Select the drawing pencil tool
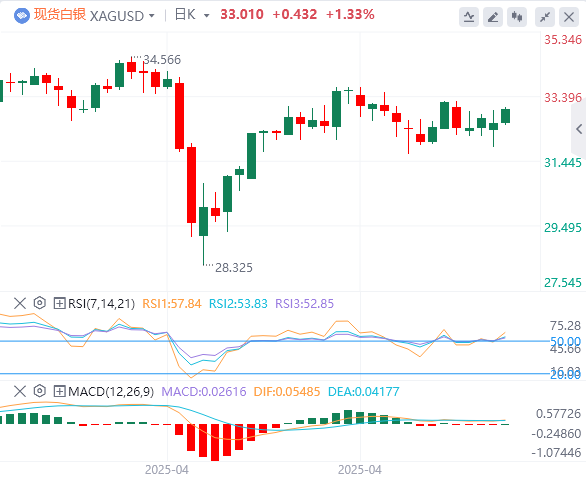The width and height of the screenshot is (586, 483). pos(493,17)
